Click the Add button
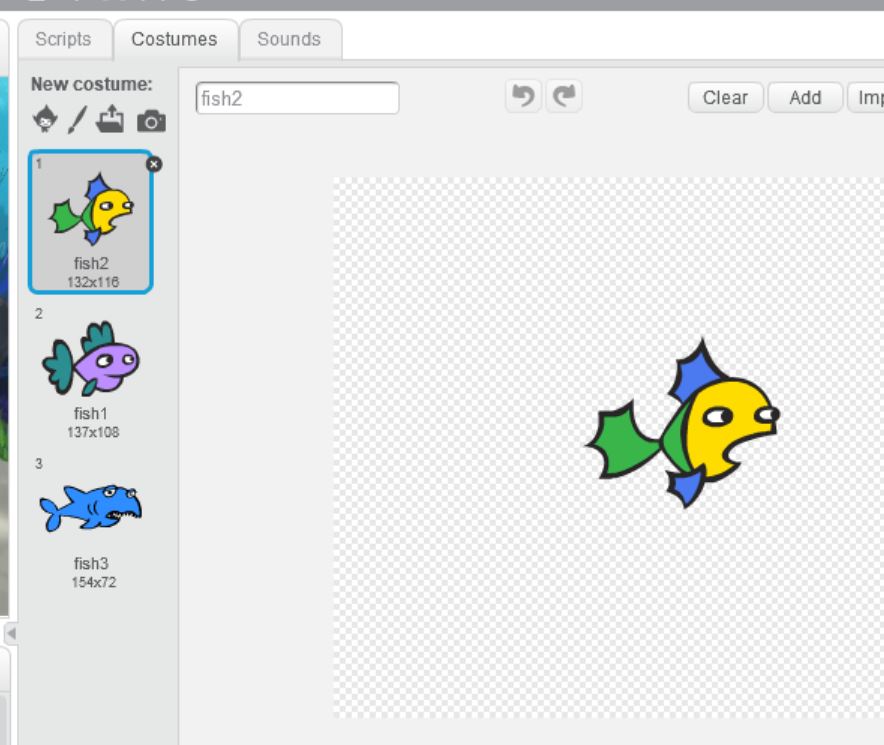The width and height of the screenshot is (884, 745). click(x=804, y=97)
